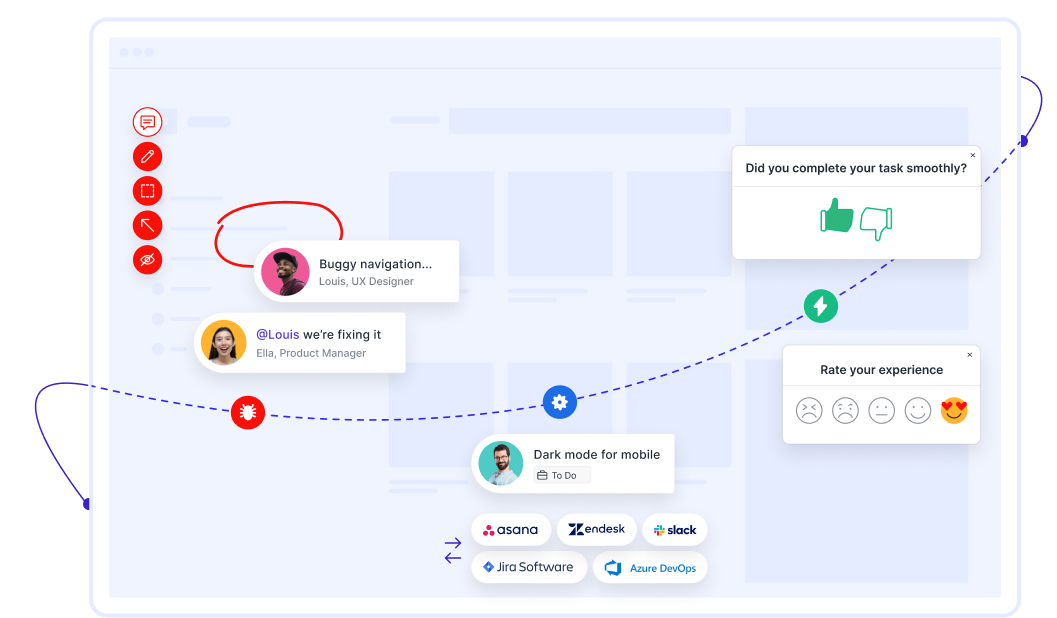Open the Asana integration
Image resolution: width=1057 pixels, height=618 pixels.
pos(511,529)
